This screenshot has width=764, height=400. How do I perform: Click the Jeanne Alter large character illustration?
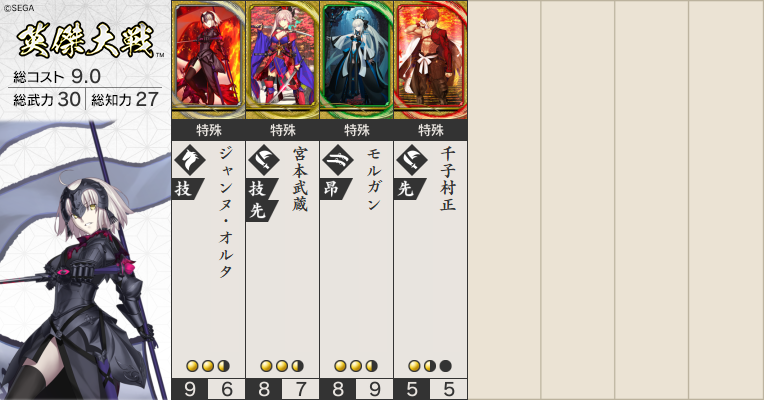coord(85,261)
